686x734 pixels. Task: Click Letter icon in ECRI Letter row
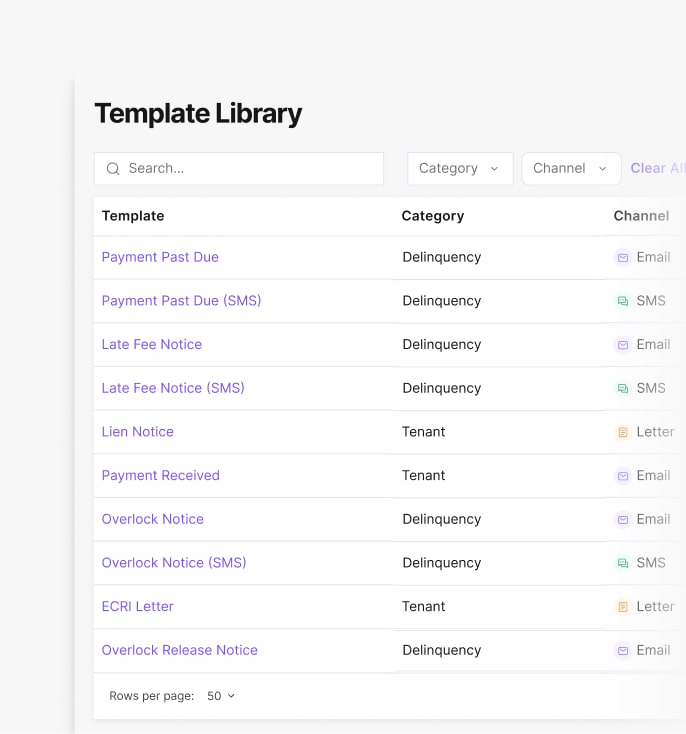pos(623,607)
